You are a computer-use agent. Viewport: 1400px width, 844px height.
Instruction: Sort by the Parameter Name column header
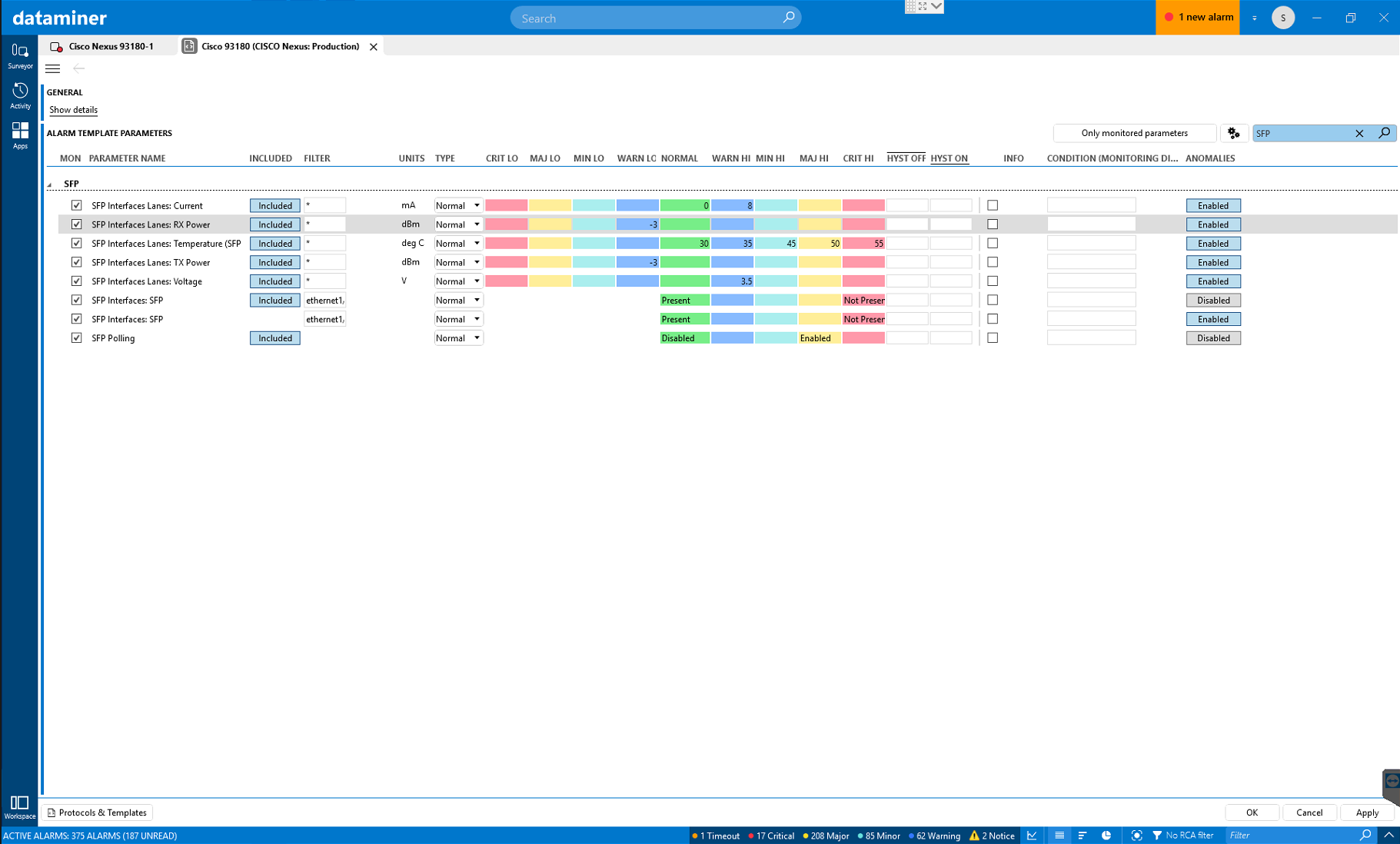[x=127, y=158]
